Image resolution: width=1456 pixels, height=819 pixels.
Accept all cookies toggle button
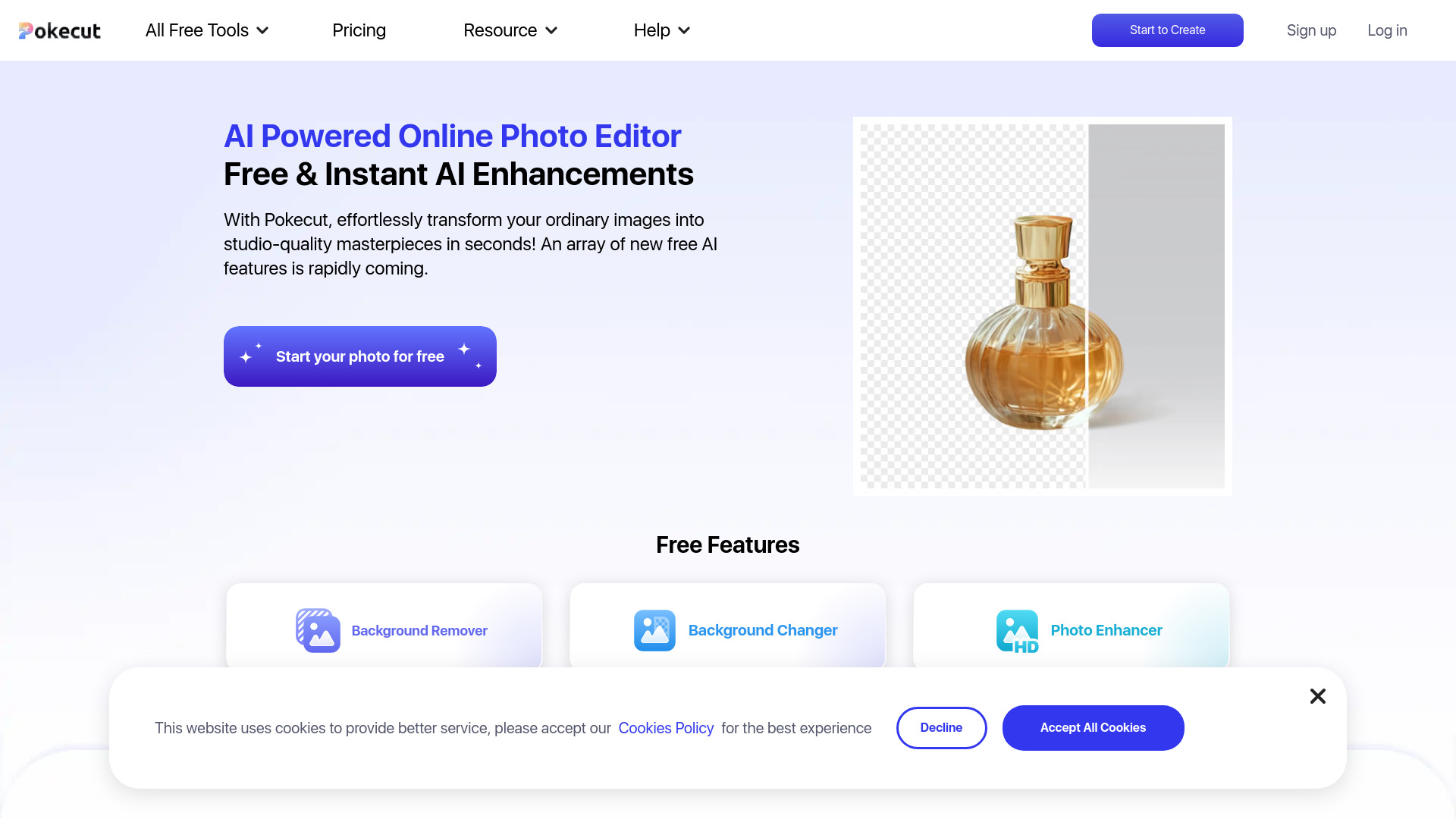(1093, 728)
